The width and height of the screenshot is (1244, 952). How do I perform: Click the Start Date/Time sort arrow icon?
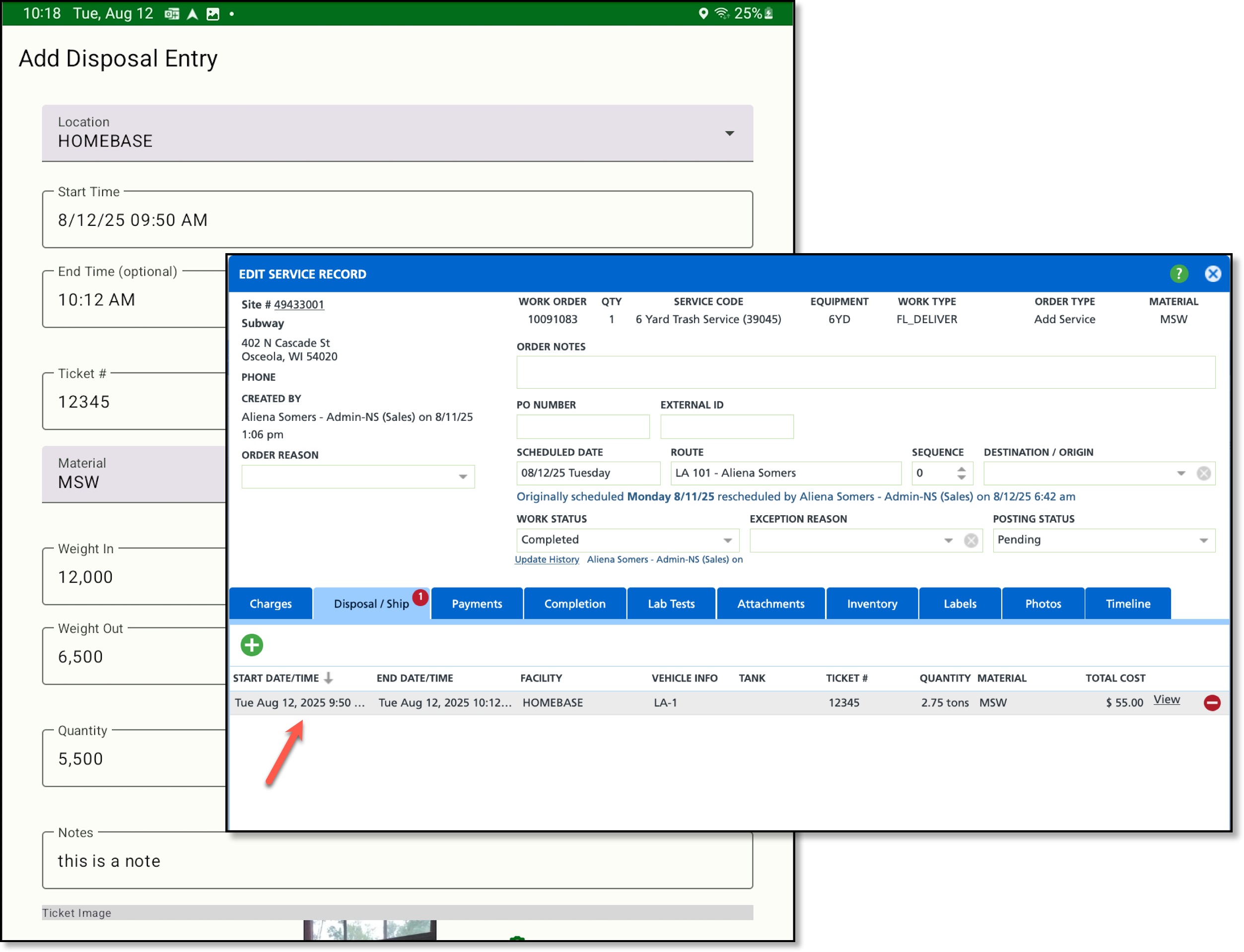tap(328, 678)
